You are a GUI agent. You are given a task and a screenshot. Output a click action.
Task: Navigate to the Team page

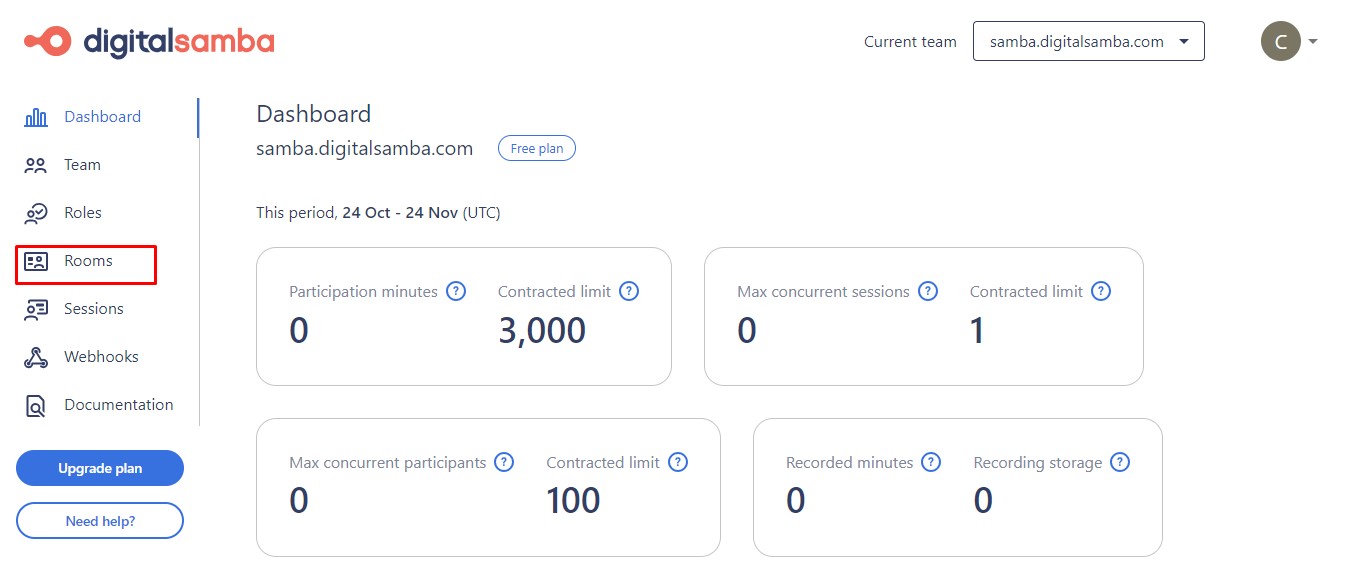point(82,164)
